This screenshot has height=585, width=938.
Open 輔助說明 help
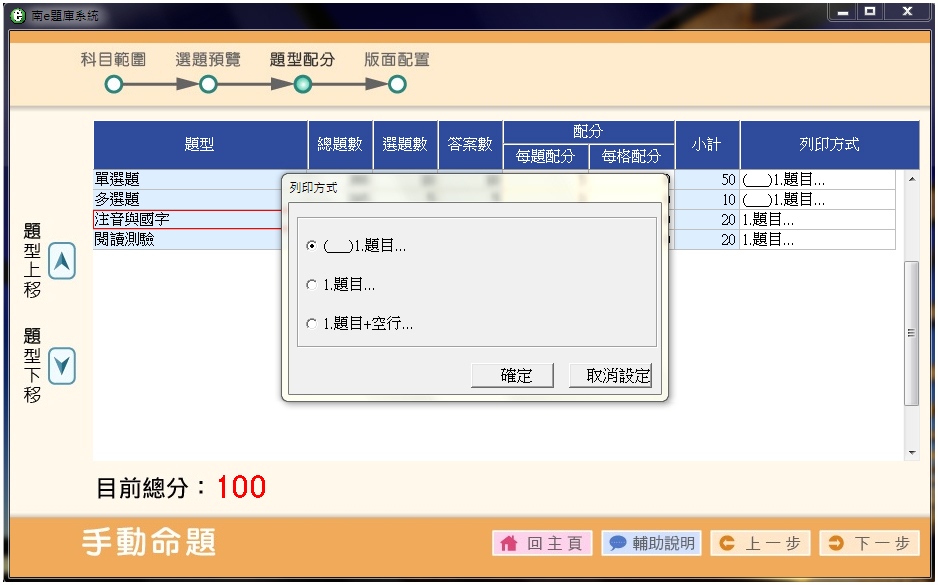click(x=651, y=543)
